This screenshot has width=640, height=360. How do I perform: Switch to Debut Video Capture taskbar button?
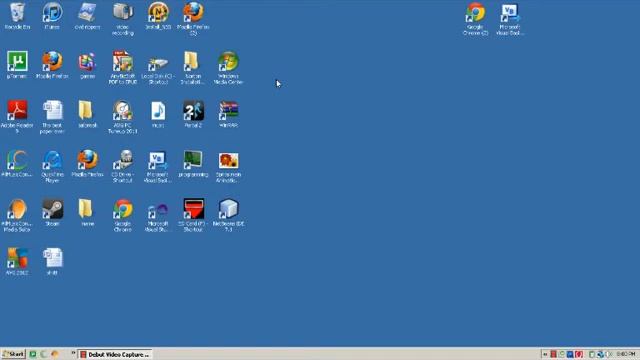tap(115, 354)
